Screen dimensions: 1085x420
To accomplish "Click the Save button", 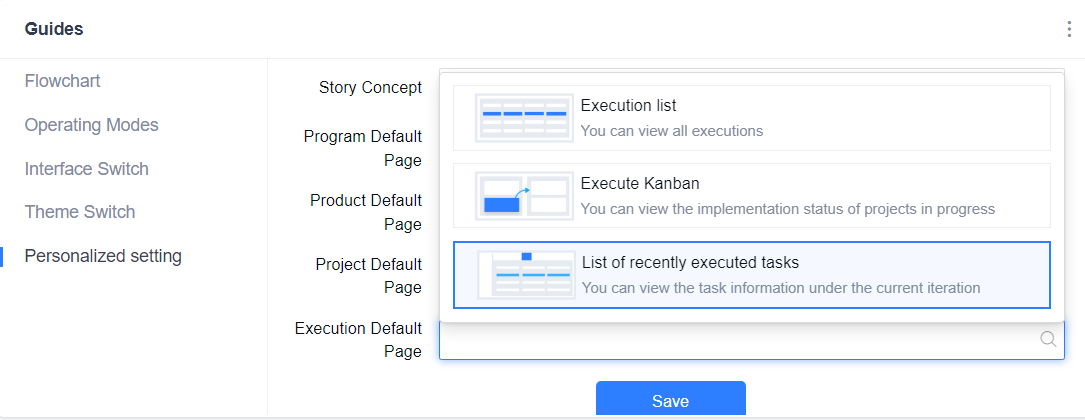I will click(x=671, y=399).
